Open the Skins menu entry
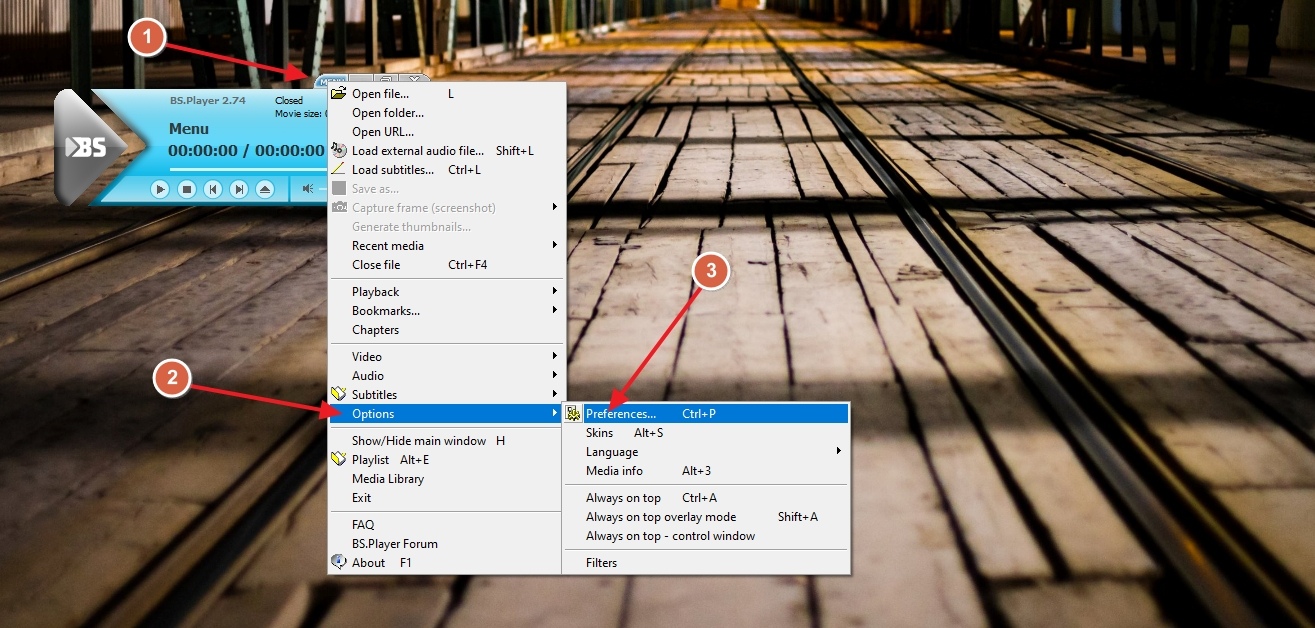 [599, 433]
